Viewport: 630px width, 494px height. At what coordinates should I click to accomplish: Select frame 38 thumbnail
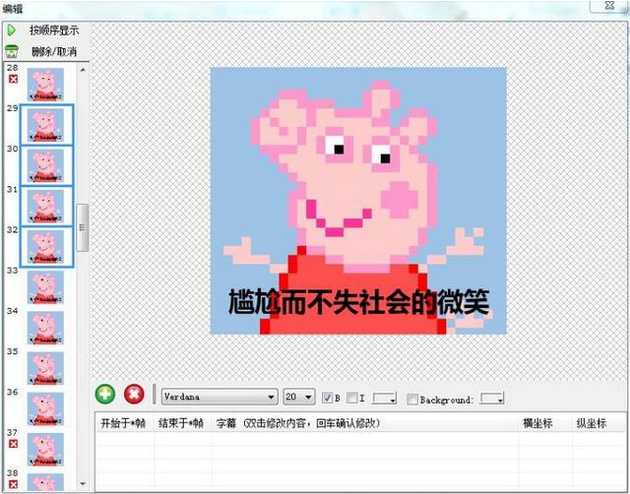click(45, 482)
